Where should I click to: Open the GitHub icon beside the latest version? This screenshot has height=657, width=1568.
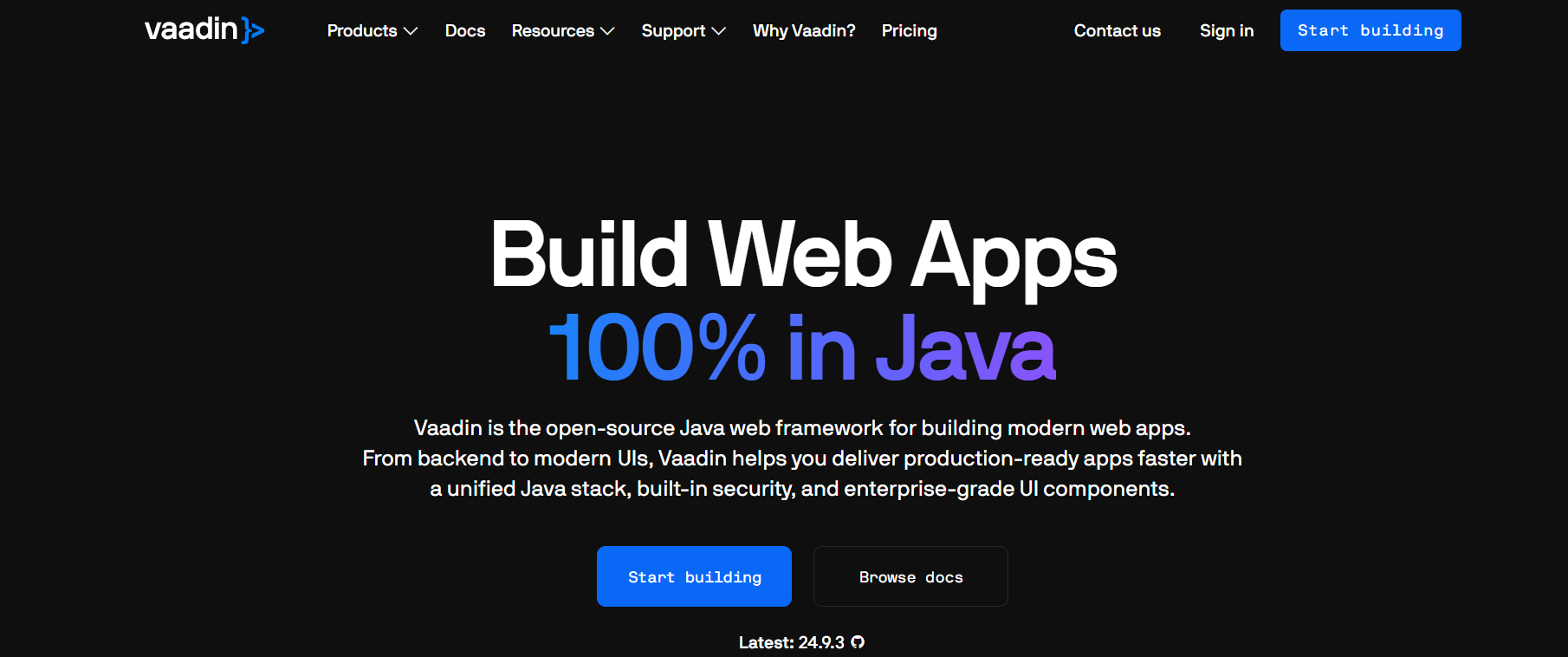coord(858,642)
